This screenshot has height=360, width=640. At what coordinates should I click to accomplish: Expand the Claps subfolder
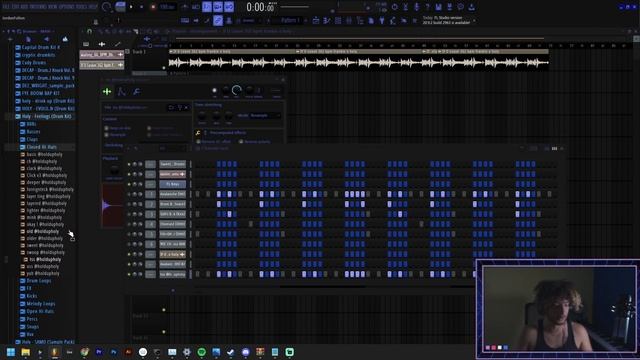29,139
